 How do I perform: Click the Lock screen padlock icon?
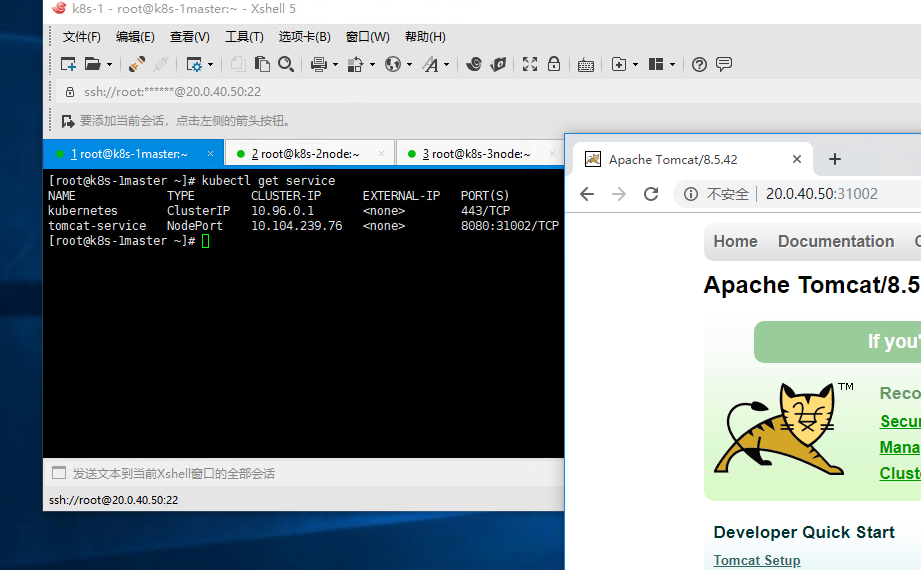(x=554, y=63)
